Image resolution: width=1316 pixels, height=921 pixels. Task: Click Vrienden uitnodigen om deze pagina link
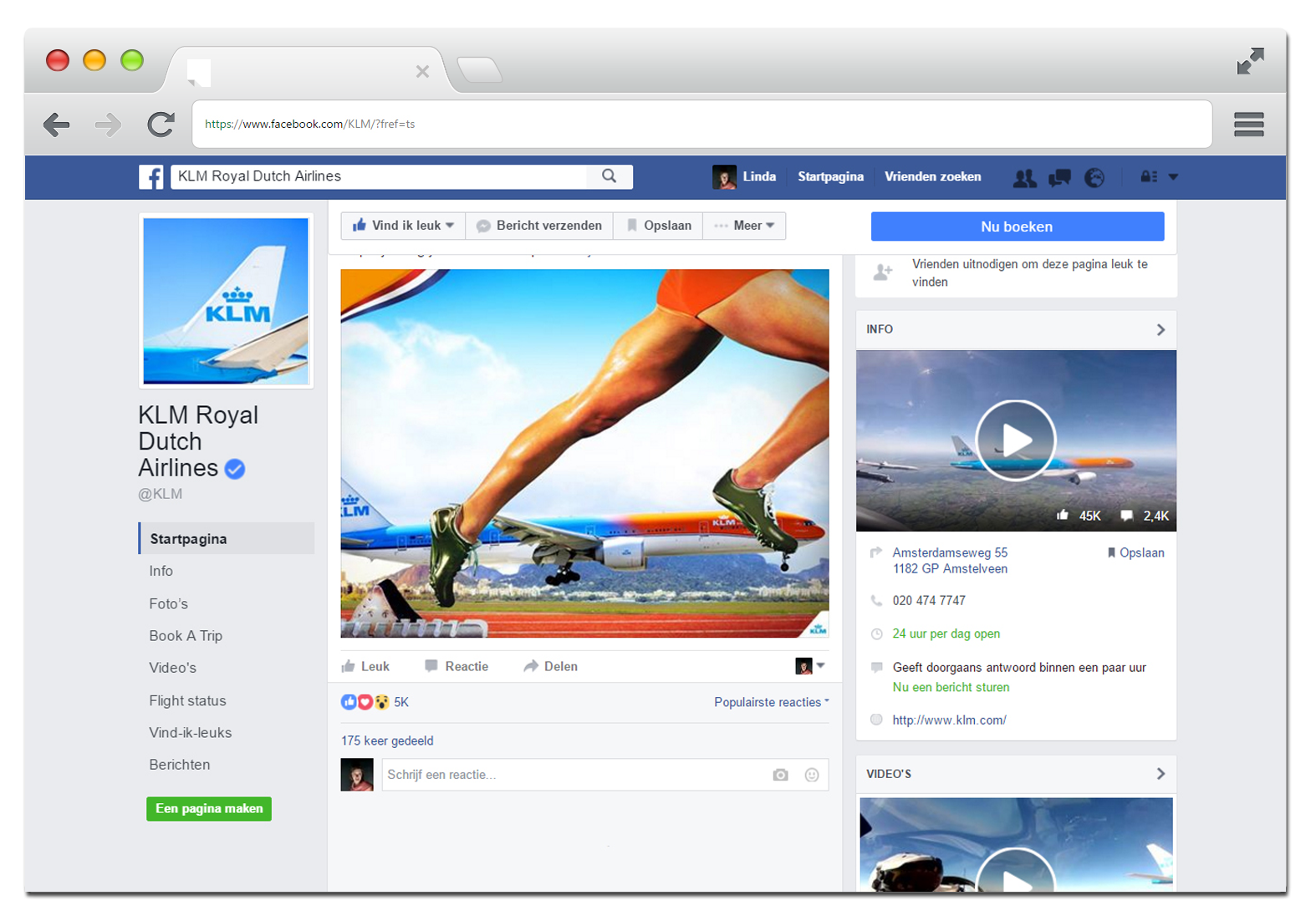pos(1029,273)
